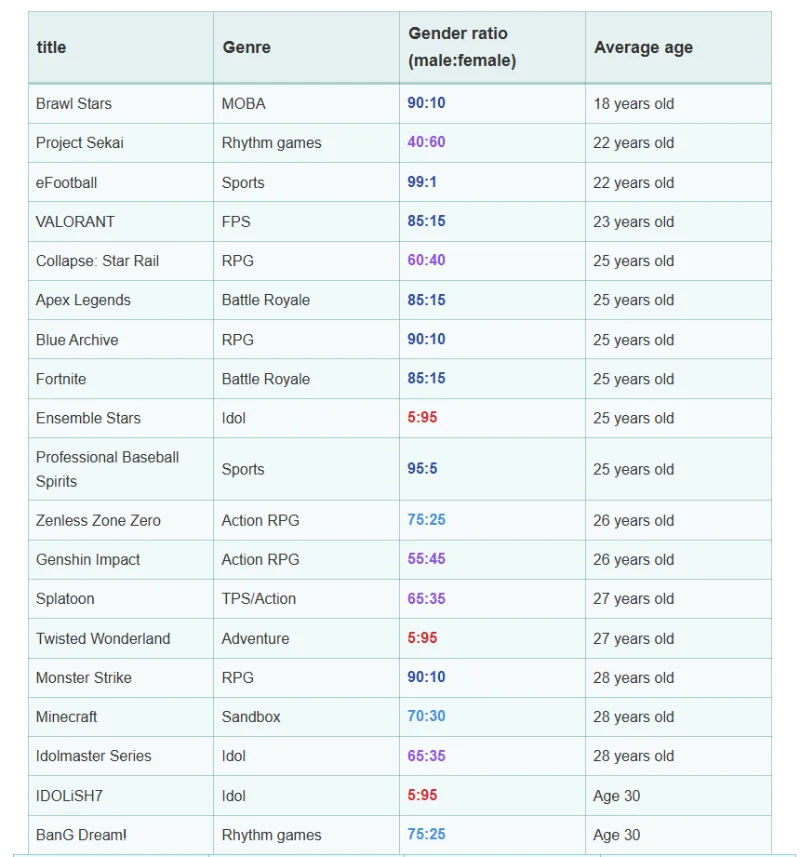Select the 'VALORANT' title cell
800x857 pixels.
point(121,222)
